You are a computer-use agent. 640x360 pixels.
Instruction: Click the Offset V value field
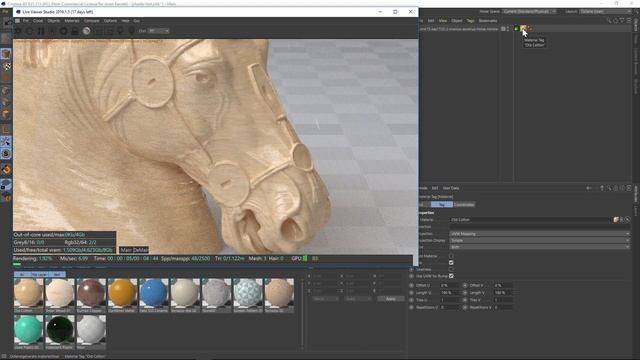point(503,285)
